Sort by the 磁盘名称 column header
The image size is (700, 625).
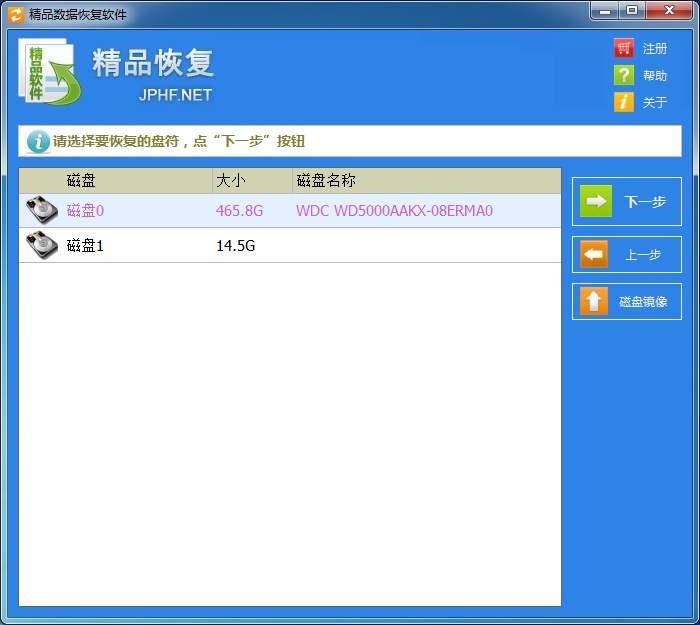[426, 181]
